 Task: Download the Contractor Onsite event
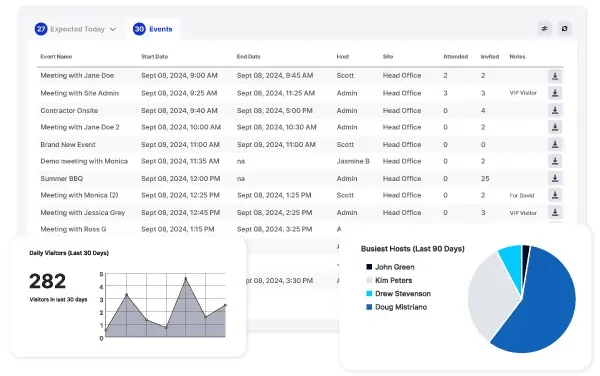555,111
